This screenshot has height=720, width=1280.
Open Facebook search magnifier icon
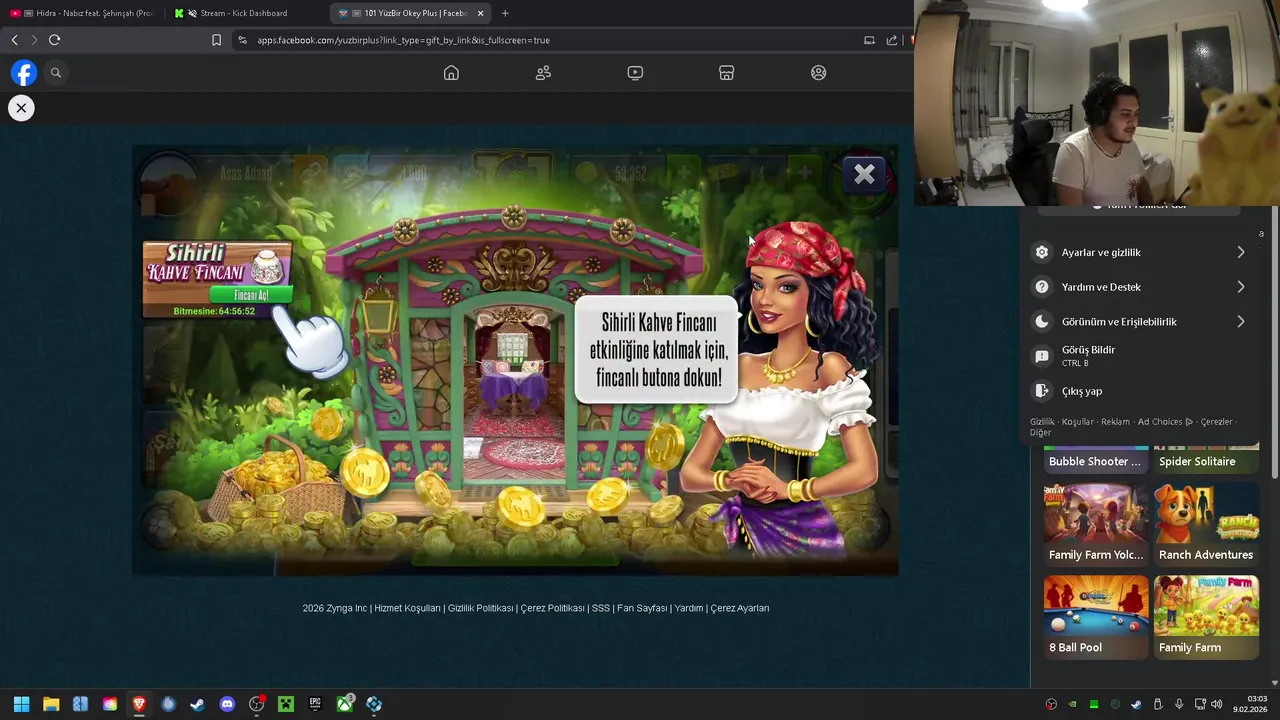tap(56, 73)
